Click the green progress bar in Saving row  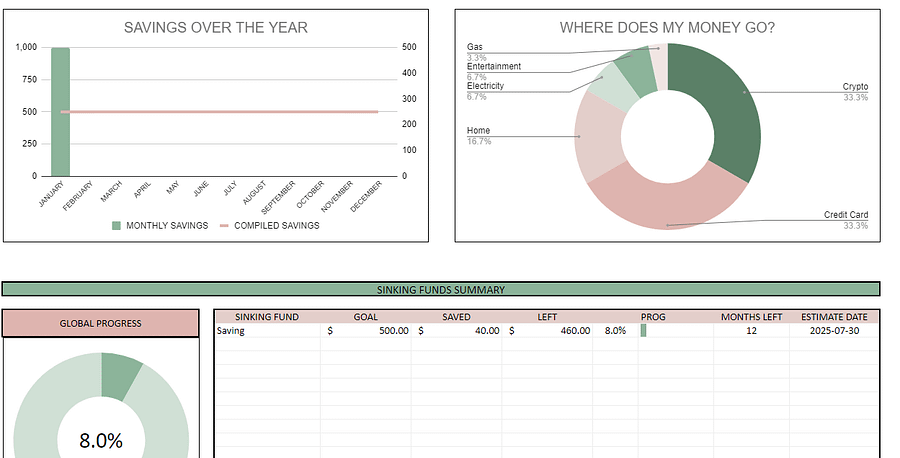click(643, 331)
